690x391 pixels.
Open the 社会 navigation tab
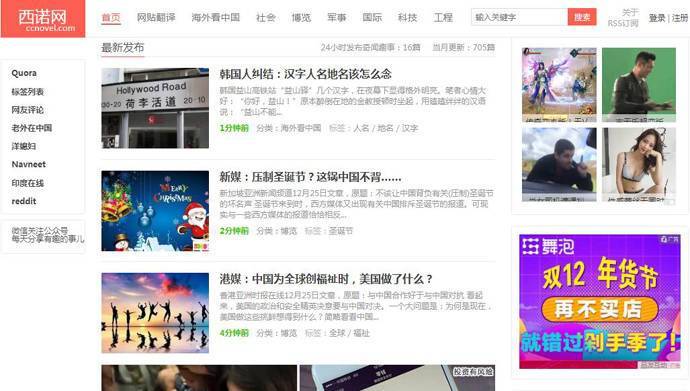pos(266,18)
